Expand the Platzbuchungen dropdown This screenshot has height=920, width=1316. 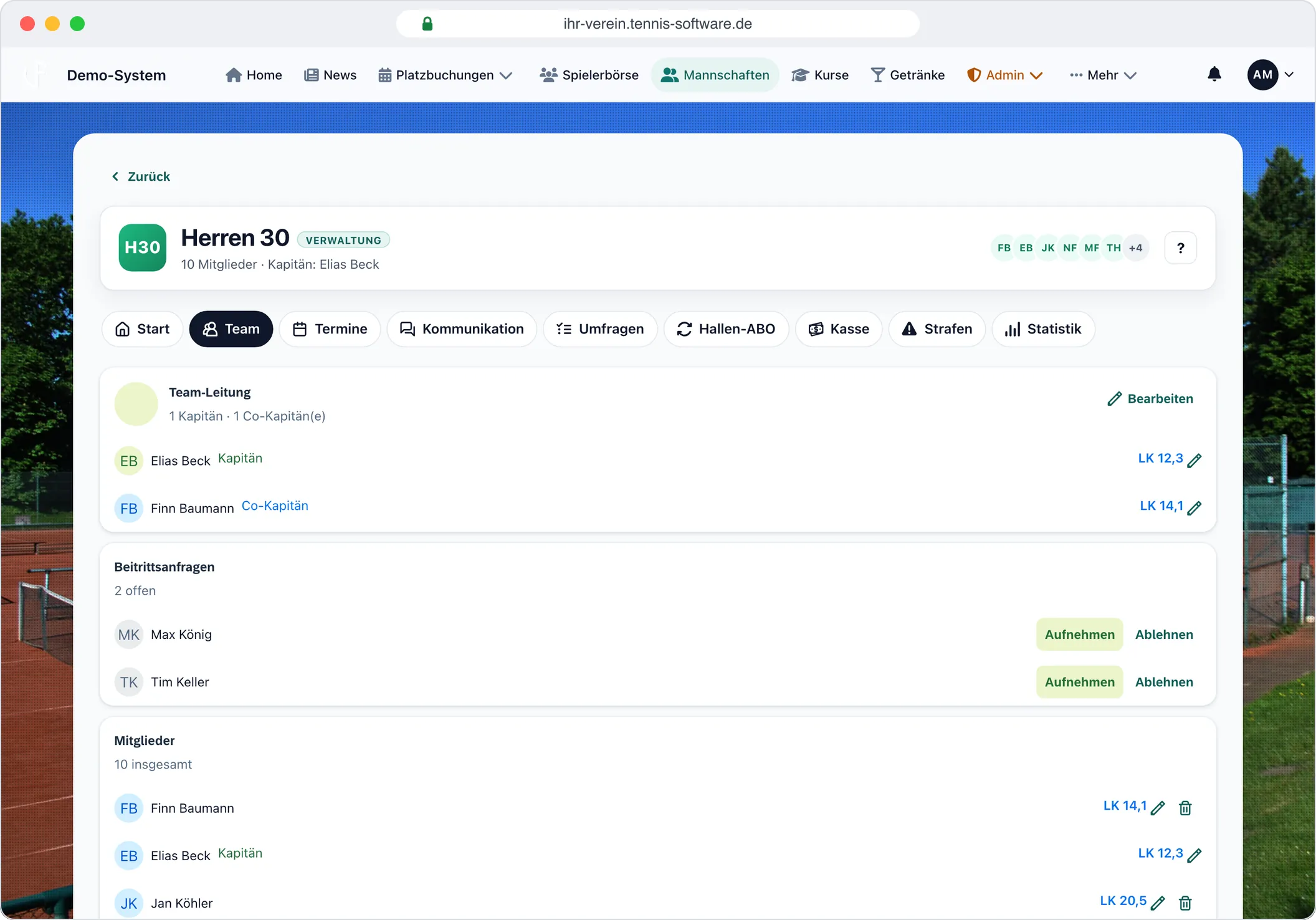tap(446, 75)
